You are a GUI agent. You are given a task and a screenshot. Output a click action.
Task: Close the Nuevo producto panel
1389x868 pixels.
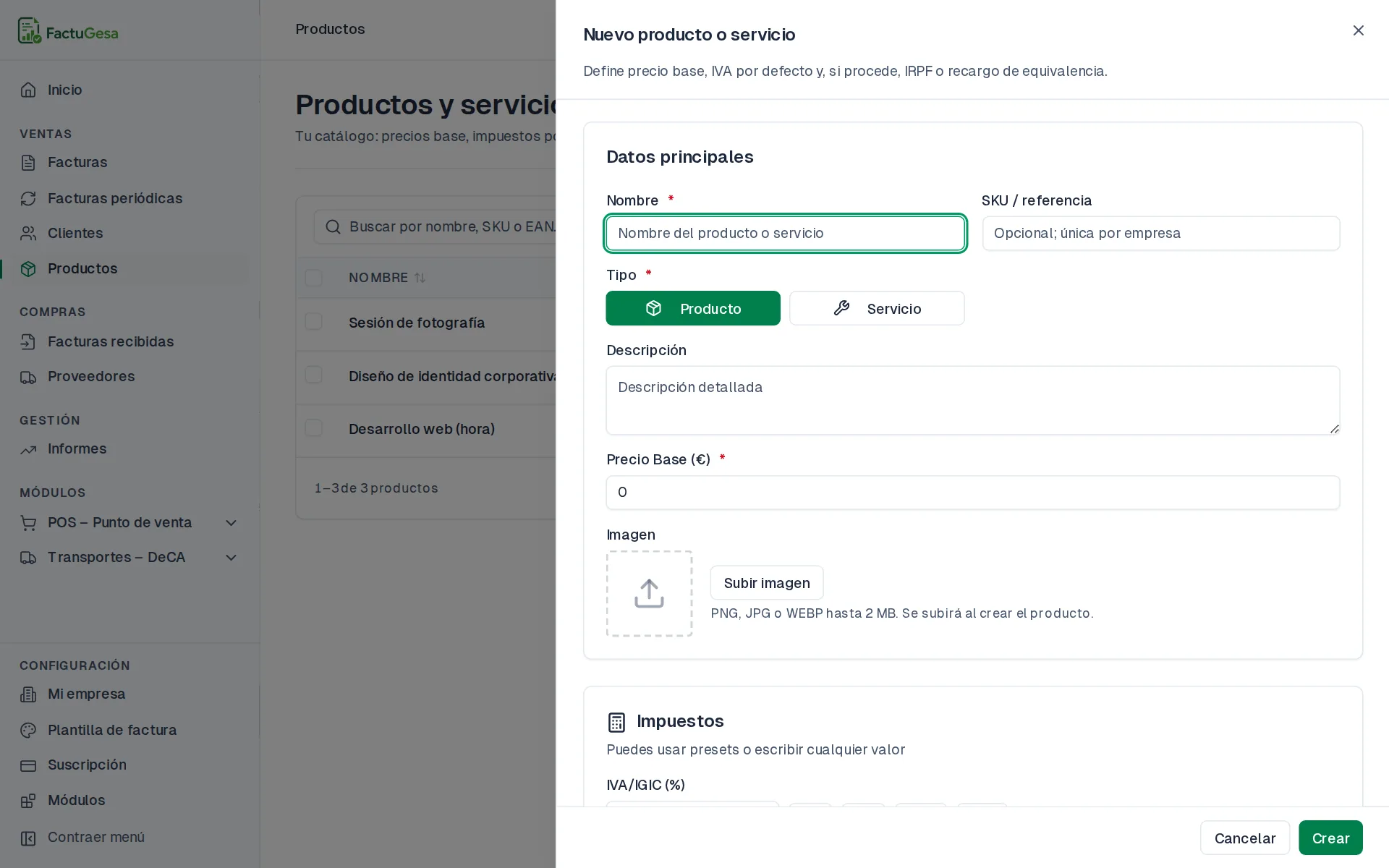[x=1359, y=30]
